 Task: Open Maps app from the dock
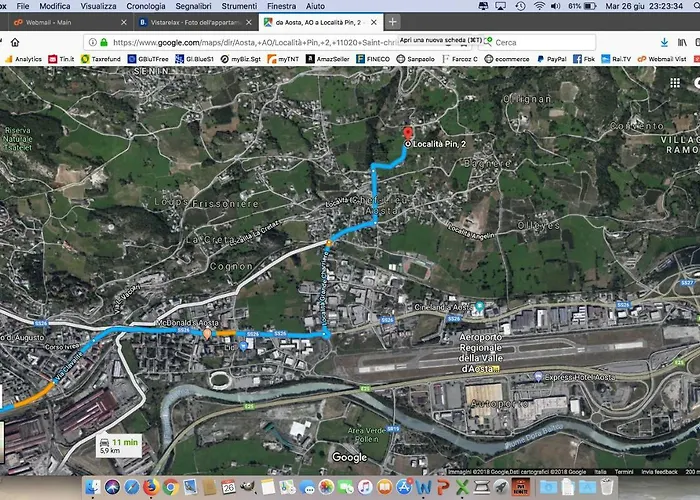click(x=287, y=487)
